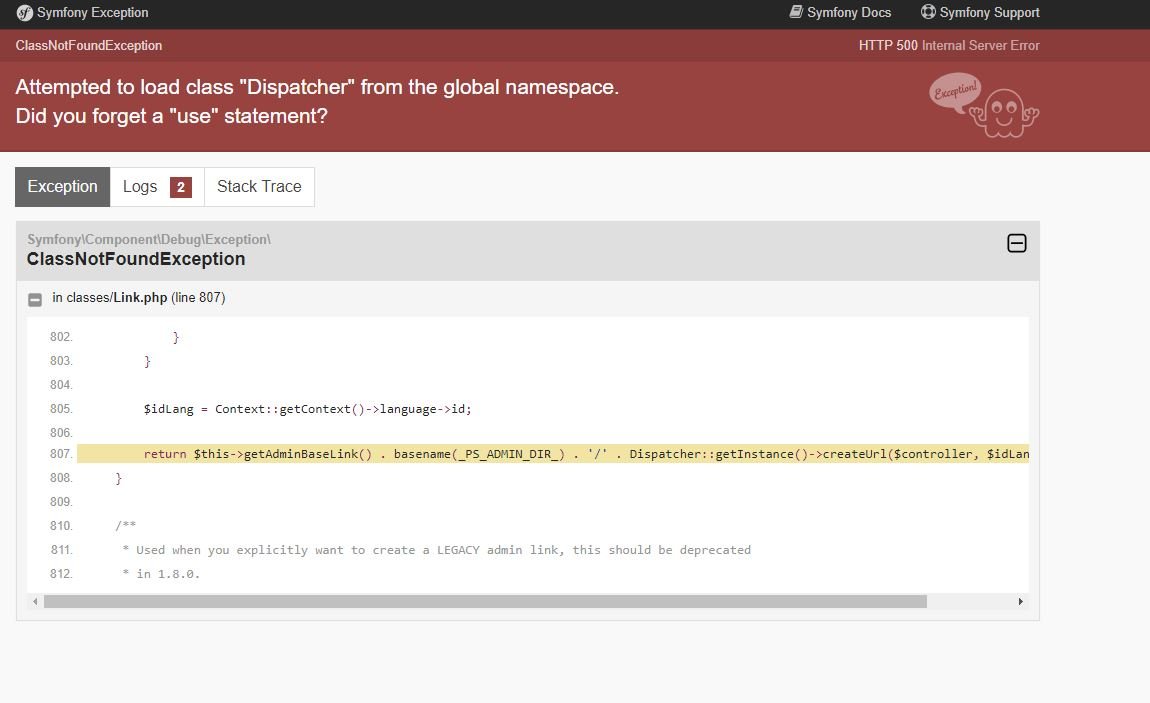Screen dimensions: 1150x703
Task: Click the horizontal scrollbar right arrow
Action: [1020, 602]
